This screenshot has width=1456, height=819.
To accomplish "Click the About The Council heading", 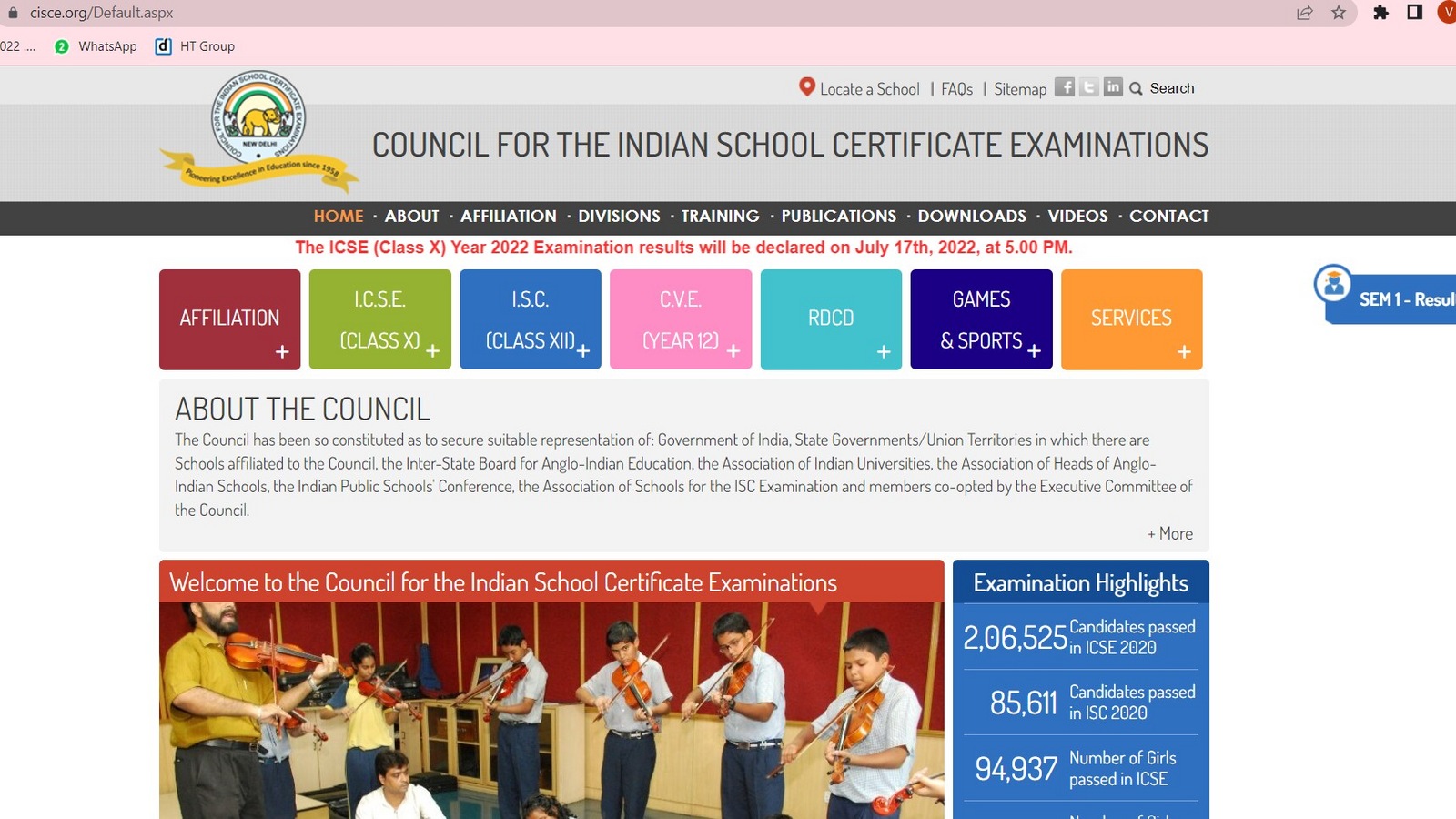I will tap(302, 409).
